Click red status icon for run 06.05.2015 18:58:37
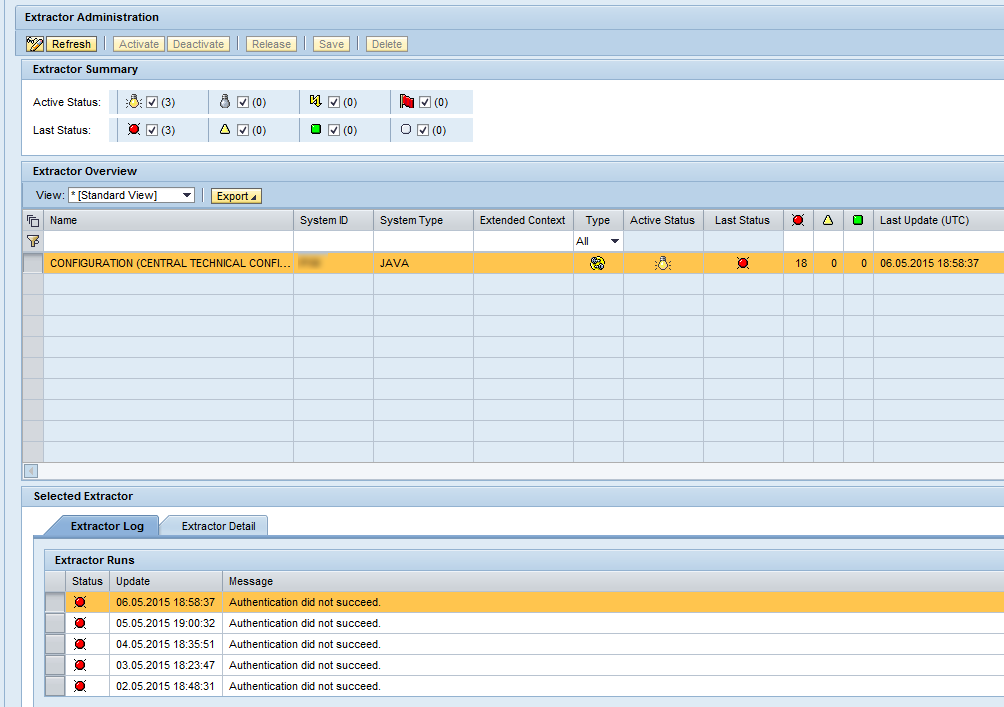 pos(80,602)
